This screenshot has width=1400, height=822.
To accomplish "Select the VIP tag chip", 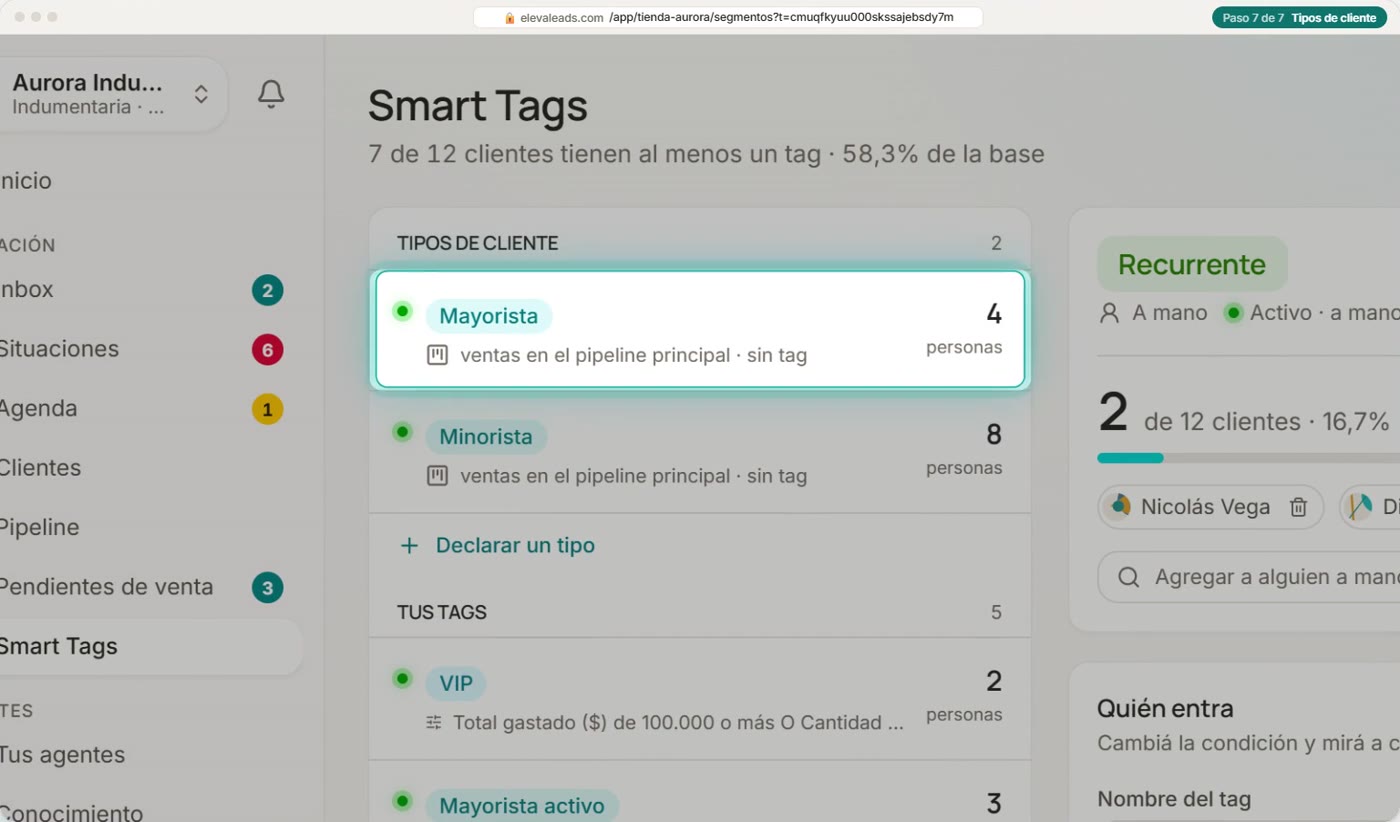I will [456, 684].
